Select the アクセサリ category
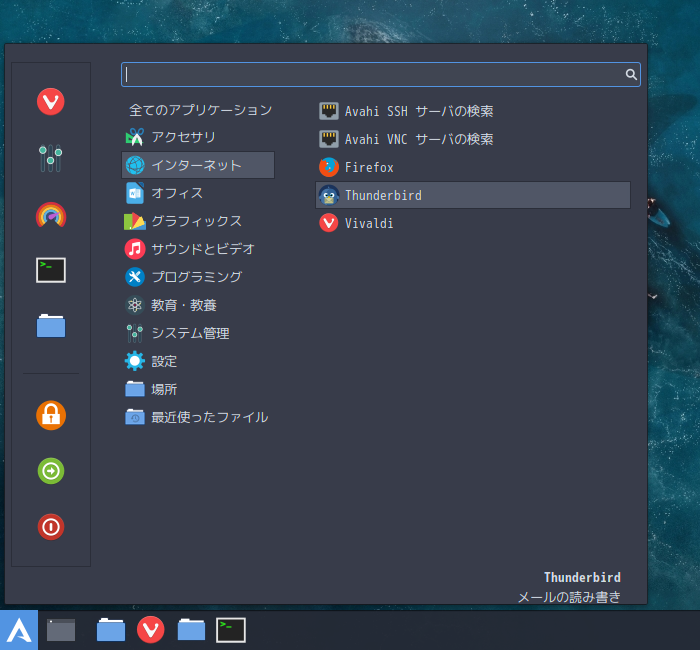This screenshot has width=700, height=650. tap(198, 137)
